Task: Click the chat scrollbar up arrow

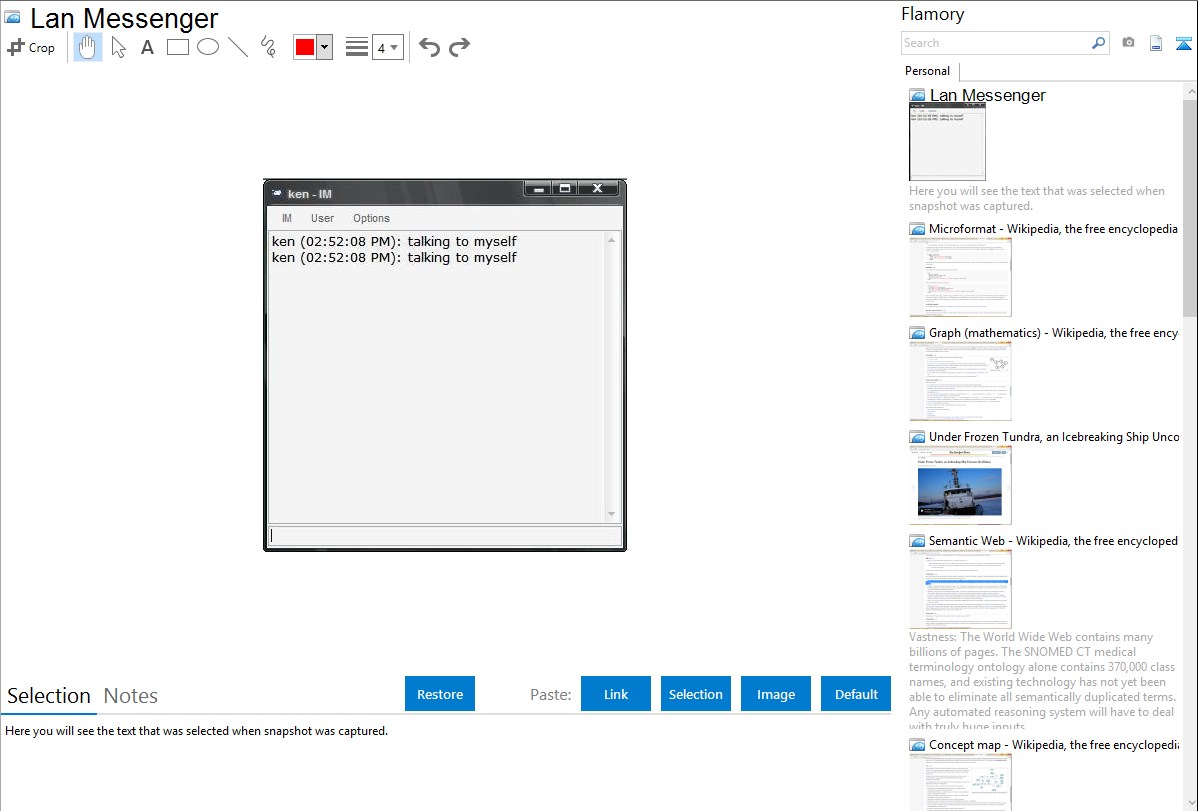Action: tap(611, 241)
